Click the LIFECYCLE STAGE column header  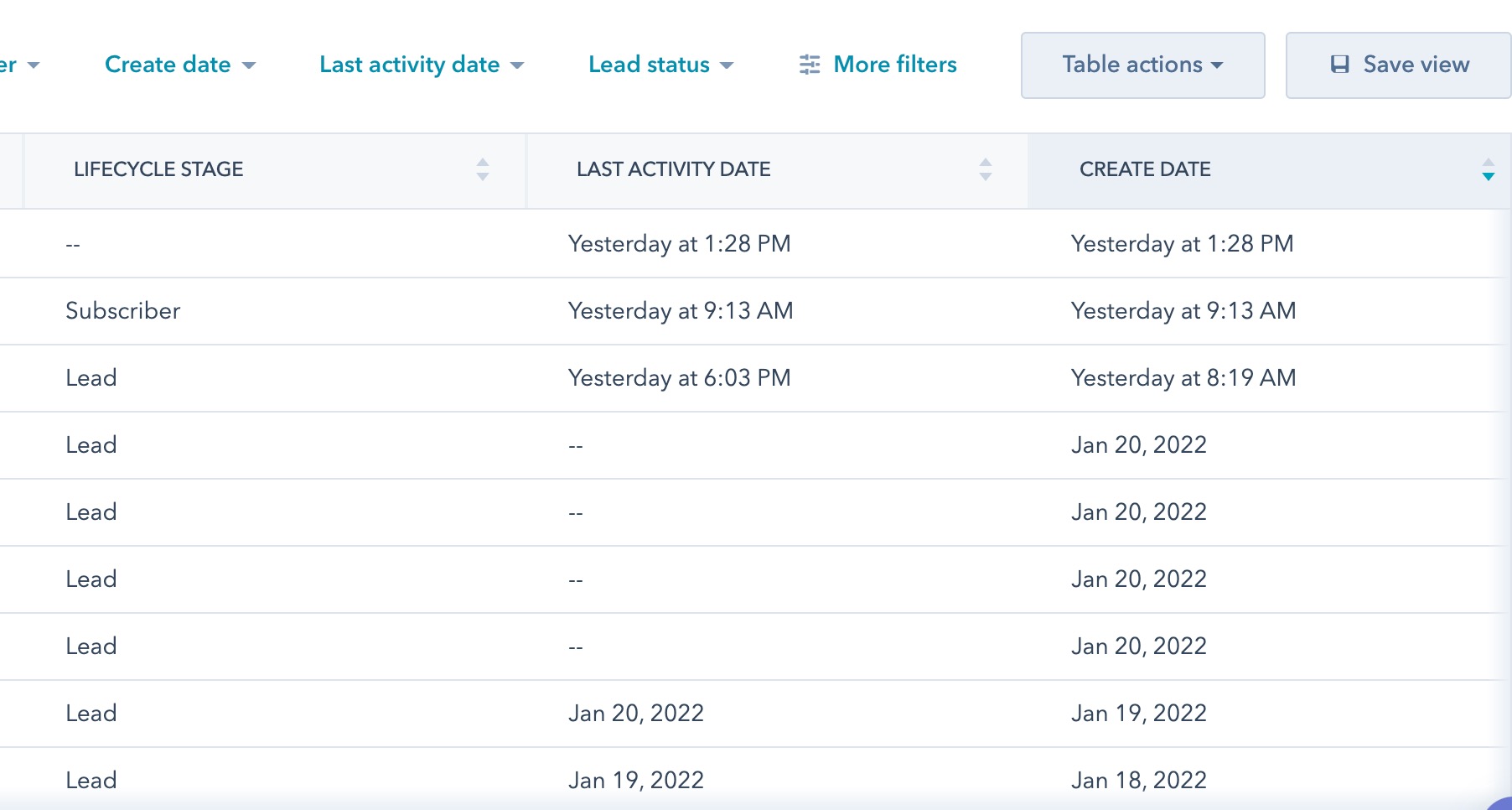point(158,169)
